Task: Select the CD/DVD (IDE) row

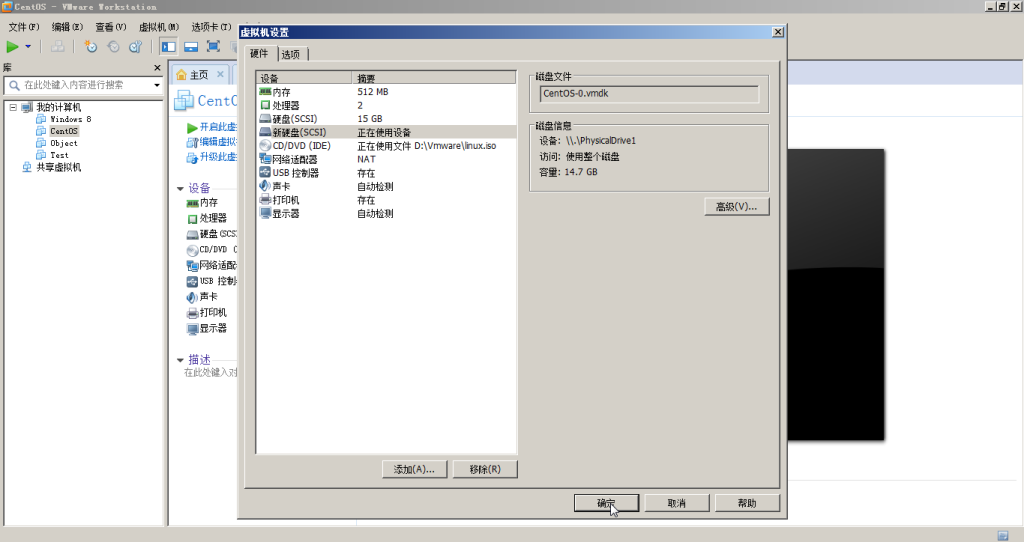Action: click(387, 146)
